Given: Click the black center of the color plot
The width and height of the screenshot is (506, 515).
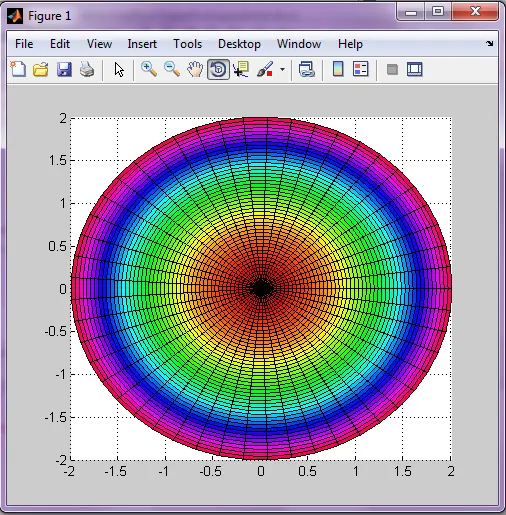Looking at the screenshot, I should coord(262,289).
